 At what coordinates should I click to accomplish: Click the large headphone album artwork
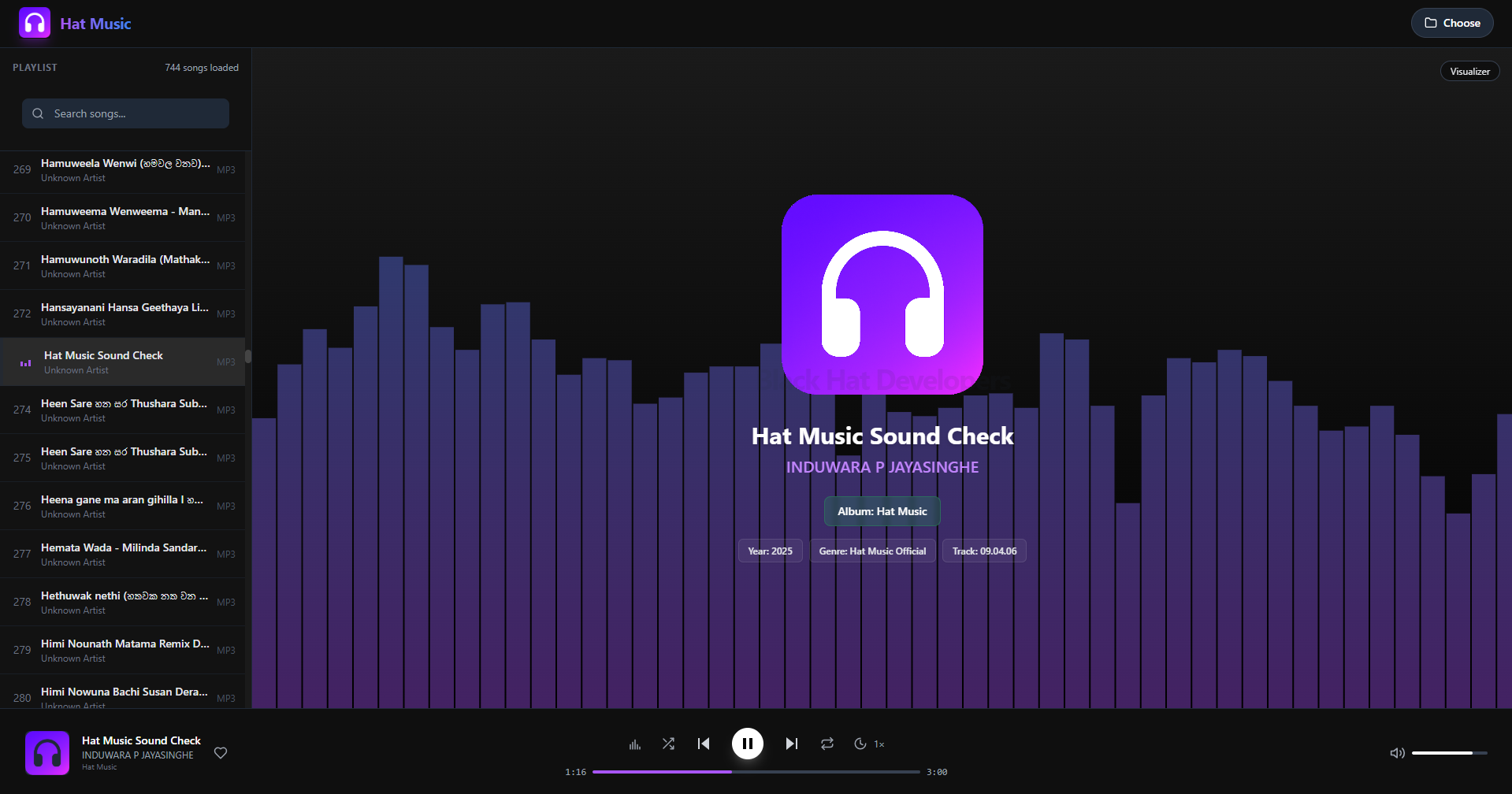point(882,294)
